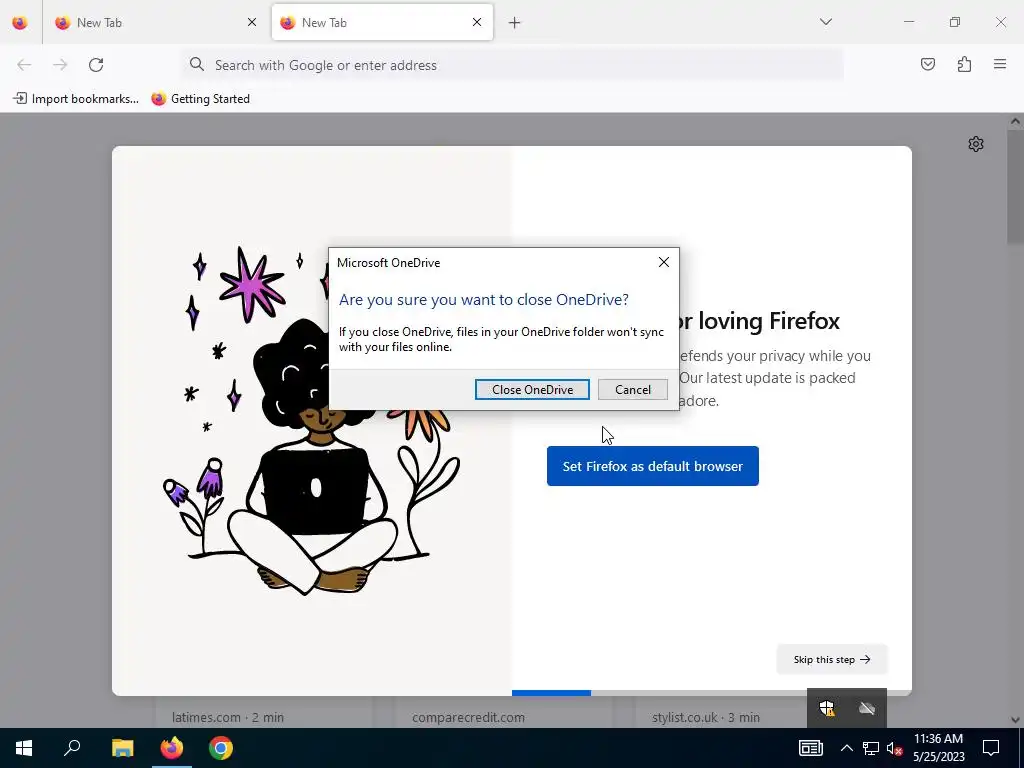Confirm with Close OneDrive button
The image size is (1024, 768).
tap(532, 389)
